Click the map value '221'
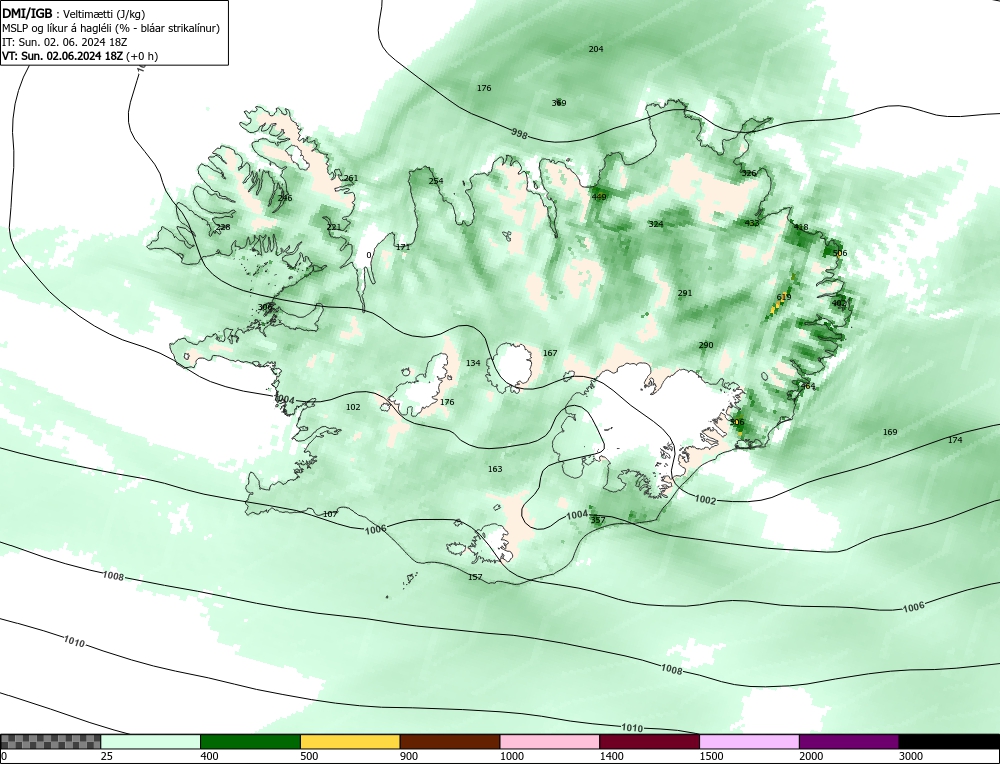Viewport: 1000px width, 764px height. (334, 228)
